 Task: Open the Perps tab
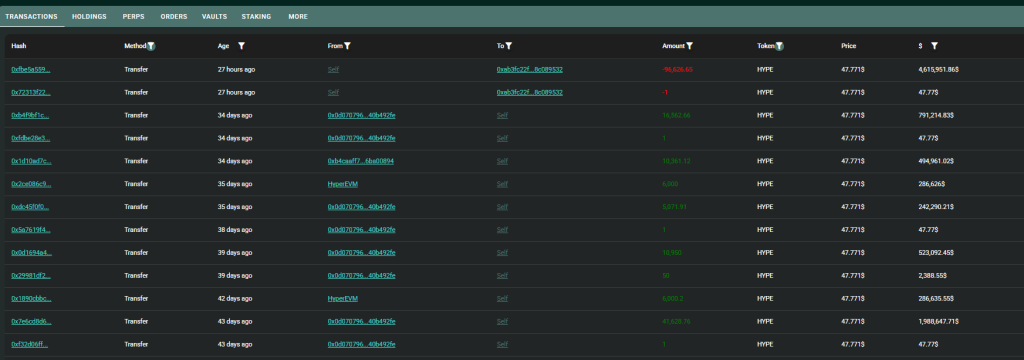(133, 16)
